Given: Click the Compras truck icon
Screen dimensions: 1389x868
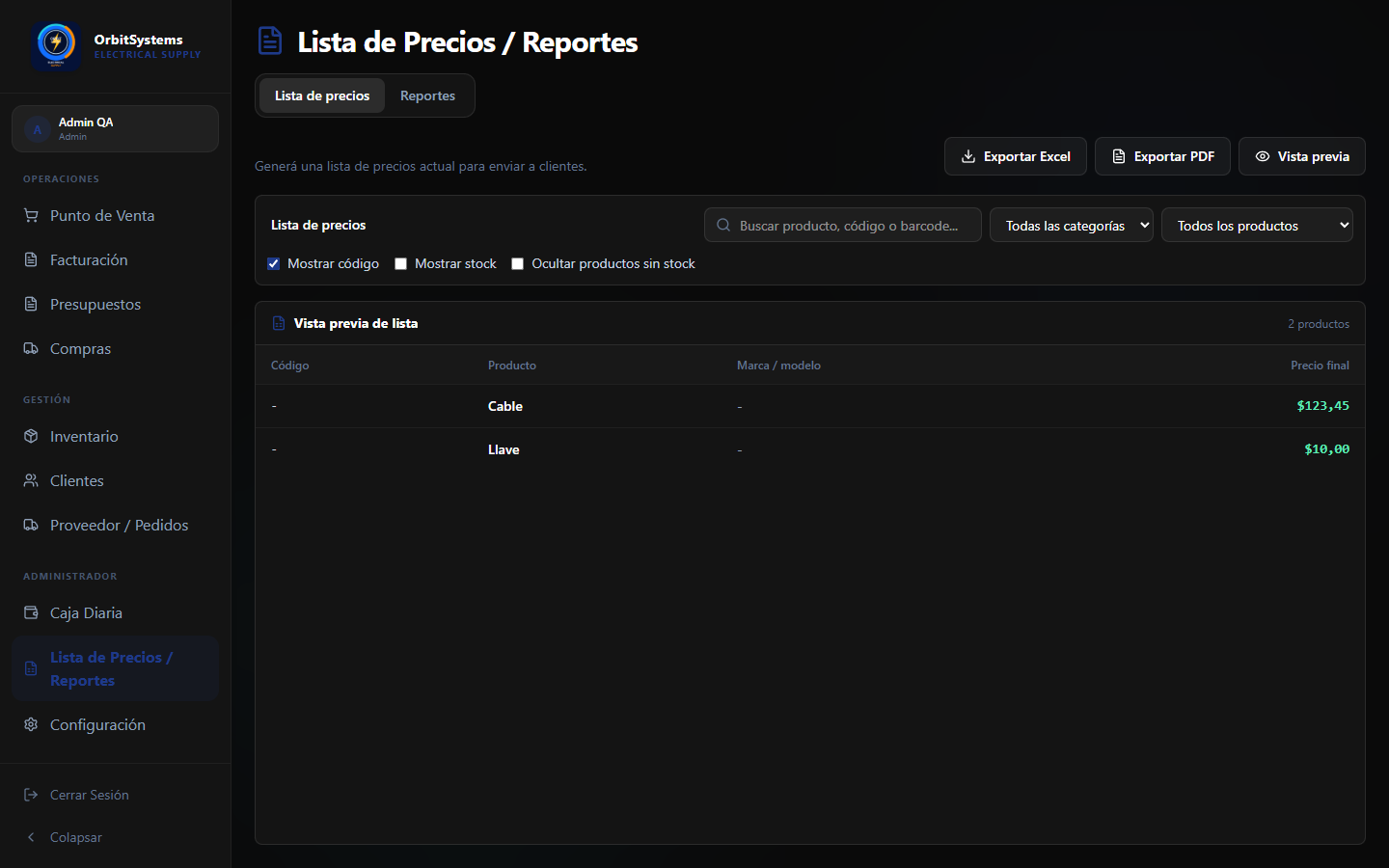Looking at the screenshot, I should (x=31, y=348).
